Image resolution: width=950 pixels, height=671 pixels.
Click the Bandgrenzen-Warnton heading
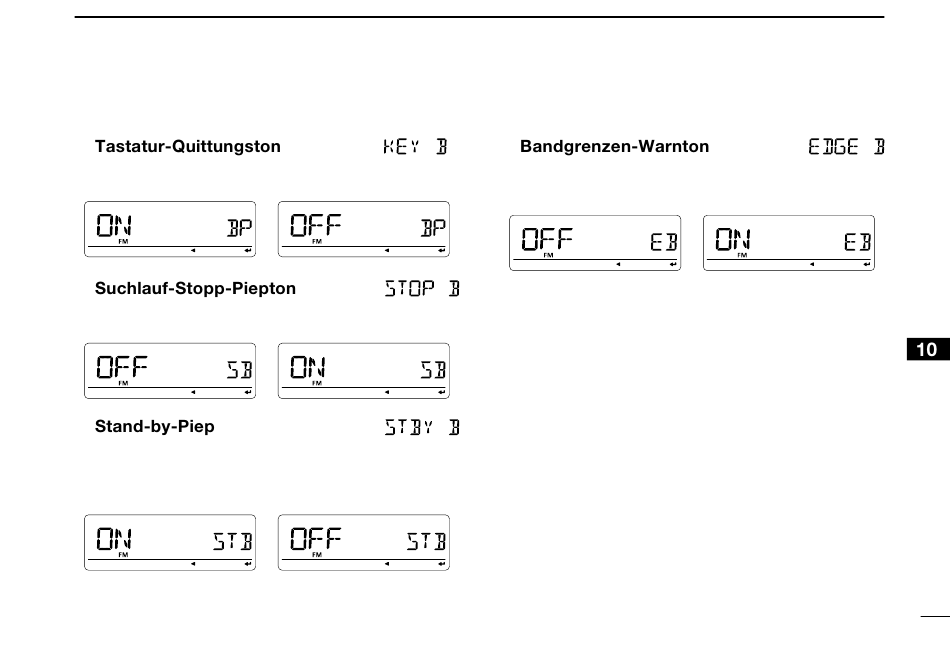click(x=614, y=147)
